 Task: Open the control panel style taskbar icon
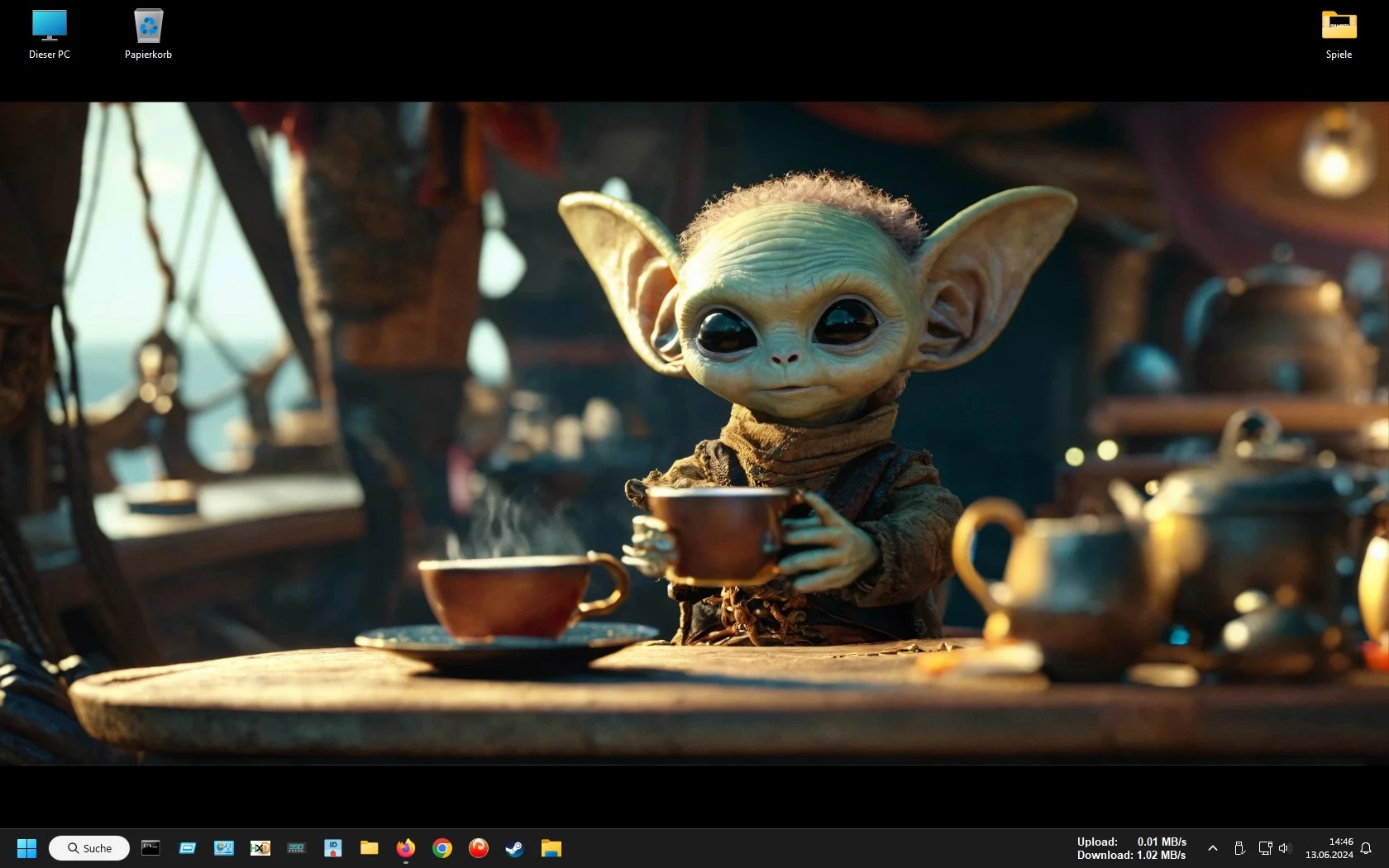pos(224,847)
